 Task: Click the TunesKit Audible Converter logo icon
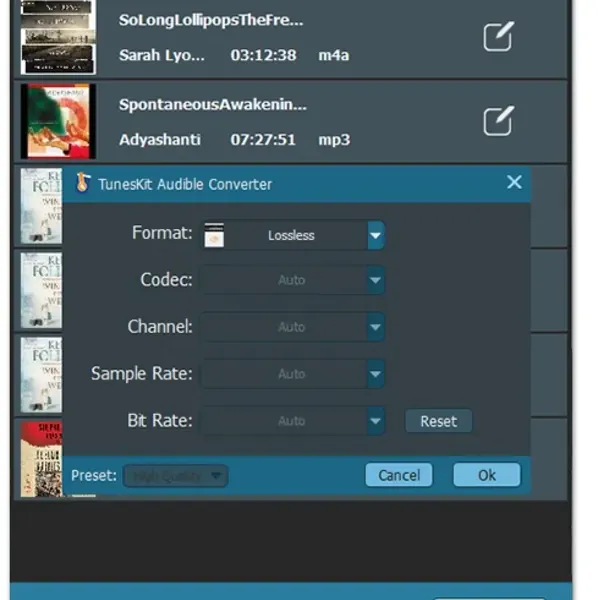(83, 183)
